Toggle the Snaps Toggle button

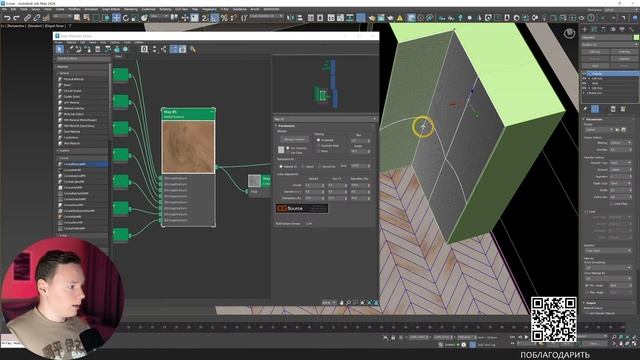coord(205,18)
